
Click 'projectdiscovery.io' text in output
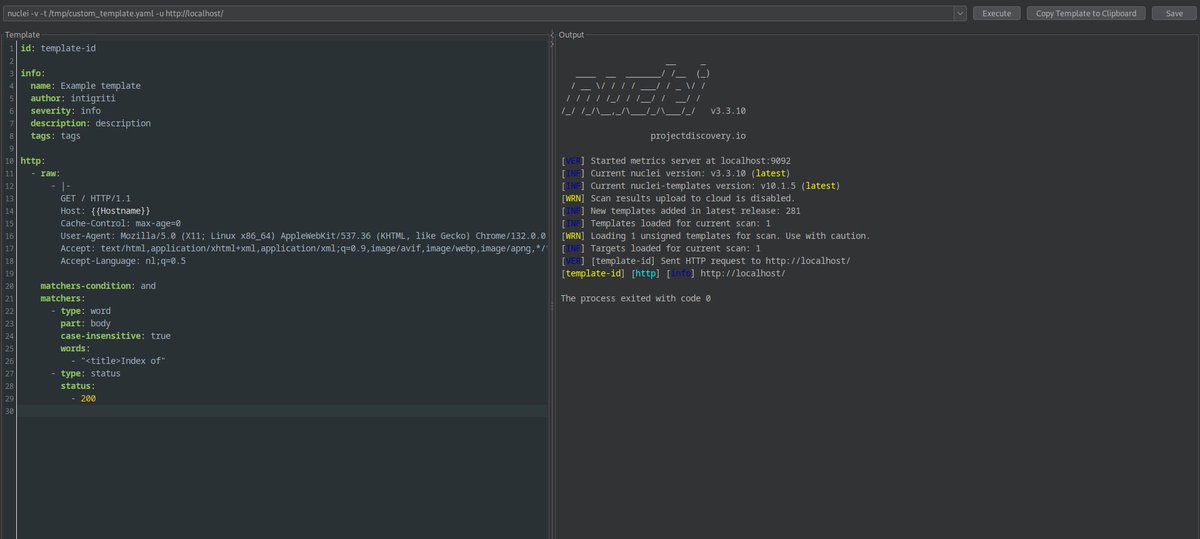click(697, 136)
